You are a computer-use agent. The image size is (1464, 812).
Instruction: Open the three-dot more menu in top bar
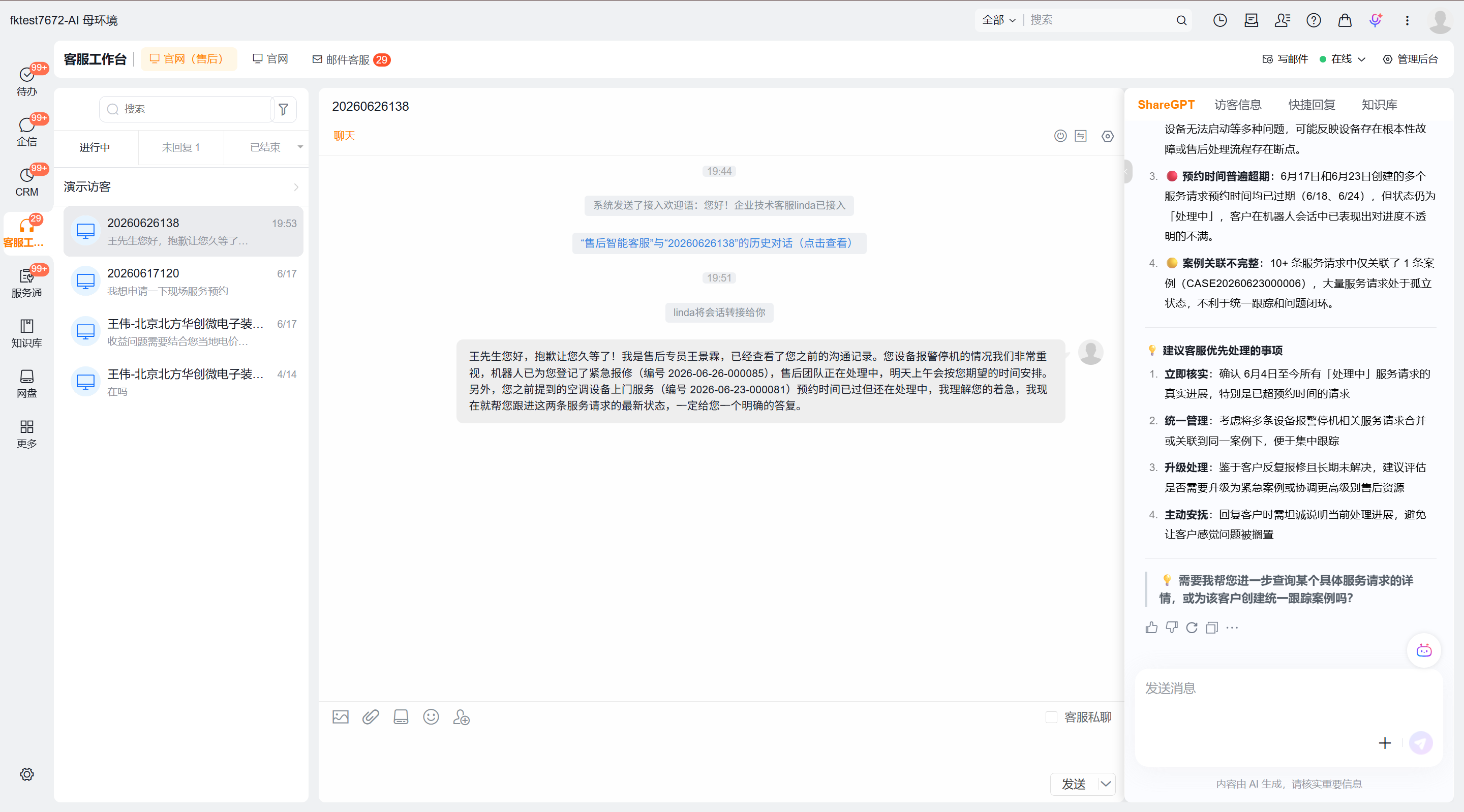pos(1407,20)
